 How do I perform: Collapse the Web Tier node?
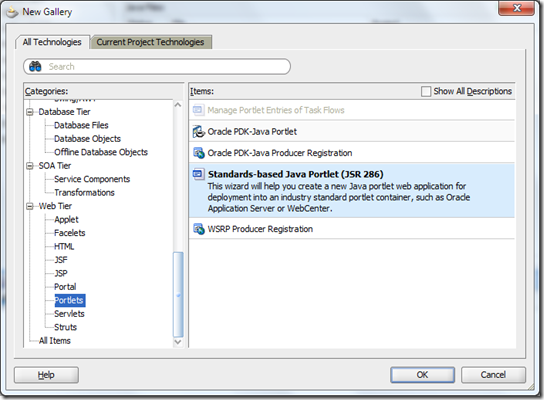tap(30, 206)
